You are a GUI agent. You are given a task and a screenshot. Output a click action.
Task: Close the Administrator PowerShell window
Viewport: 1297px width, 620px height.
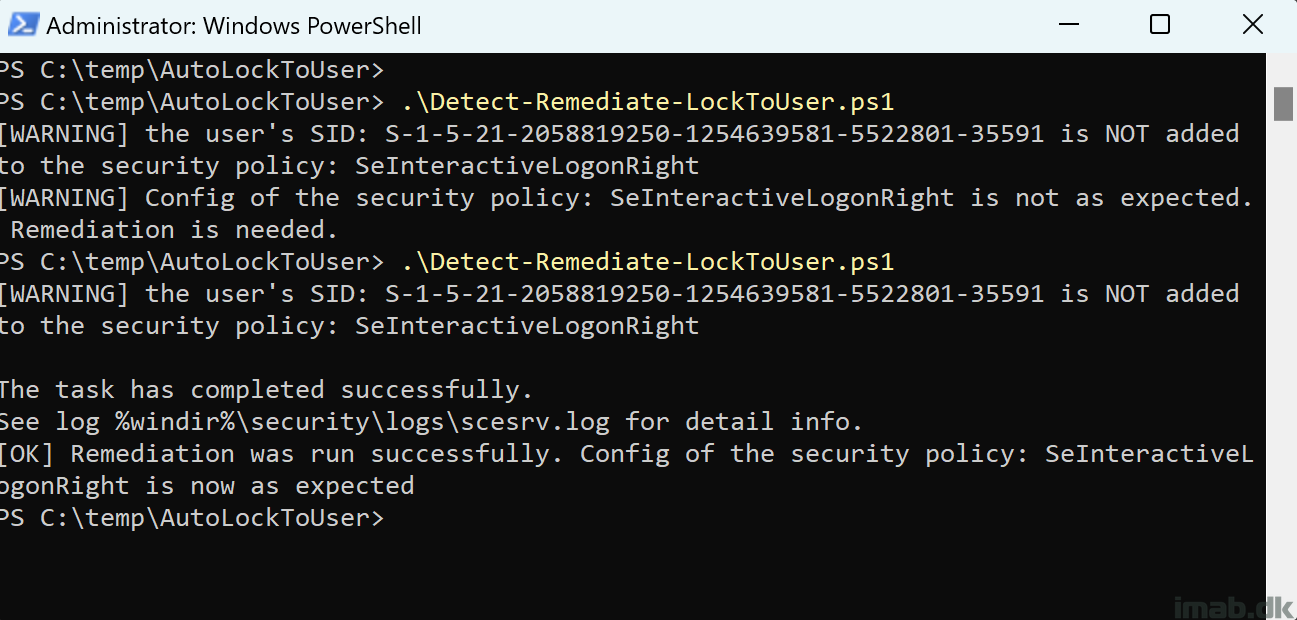1251,25
